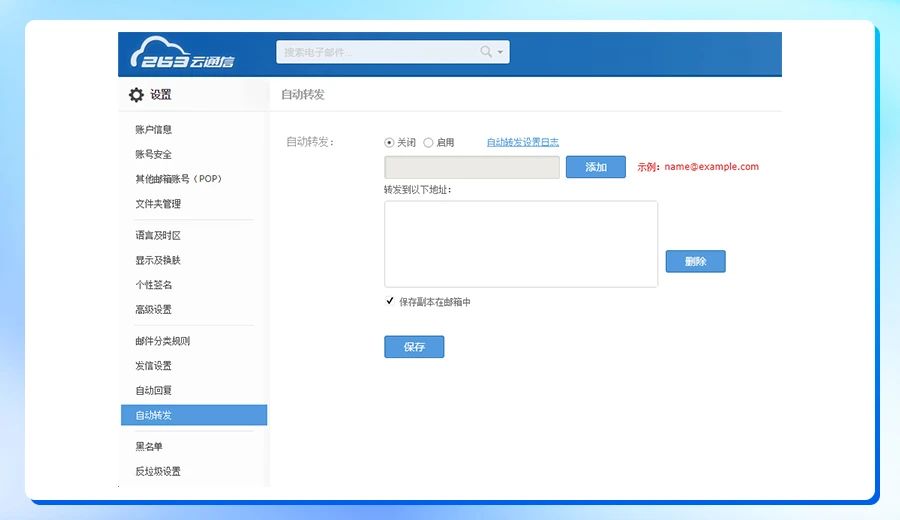This screenshot has width=900, height=520.
Task: Click the 保存 button
Action: point(414,347)
